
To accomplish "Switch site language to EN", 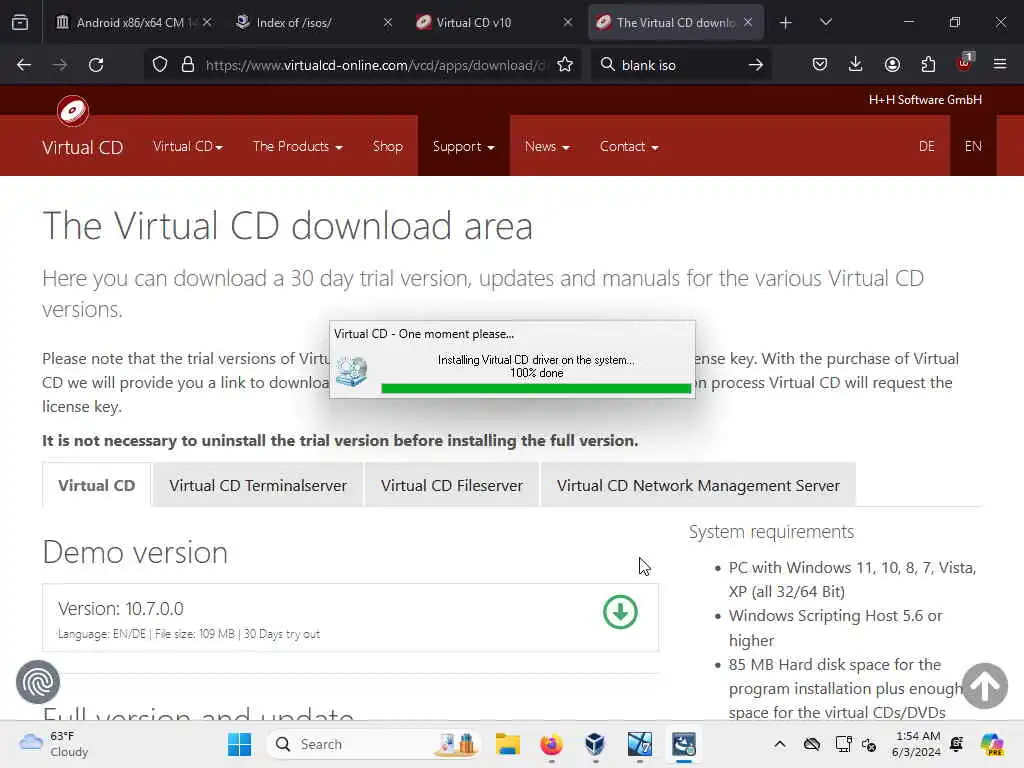I will pos(972,146).
